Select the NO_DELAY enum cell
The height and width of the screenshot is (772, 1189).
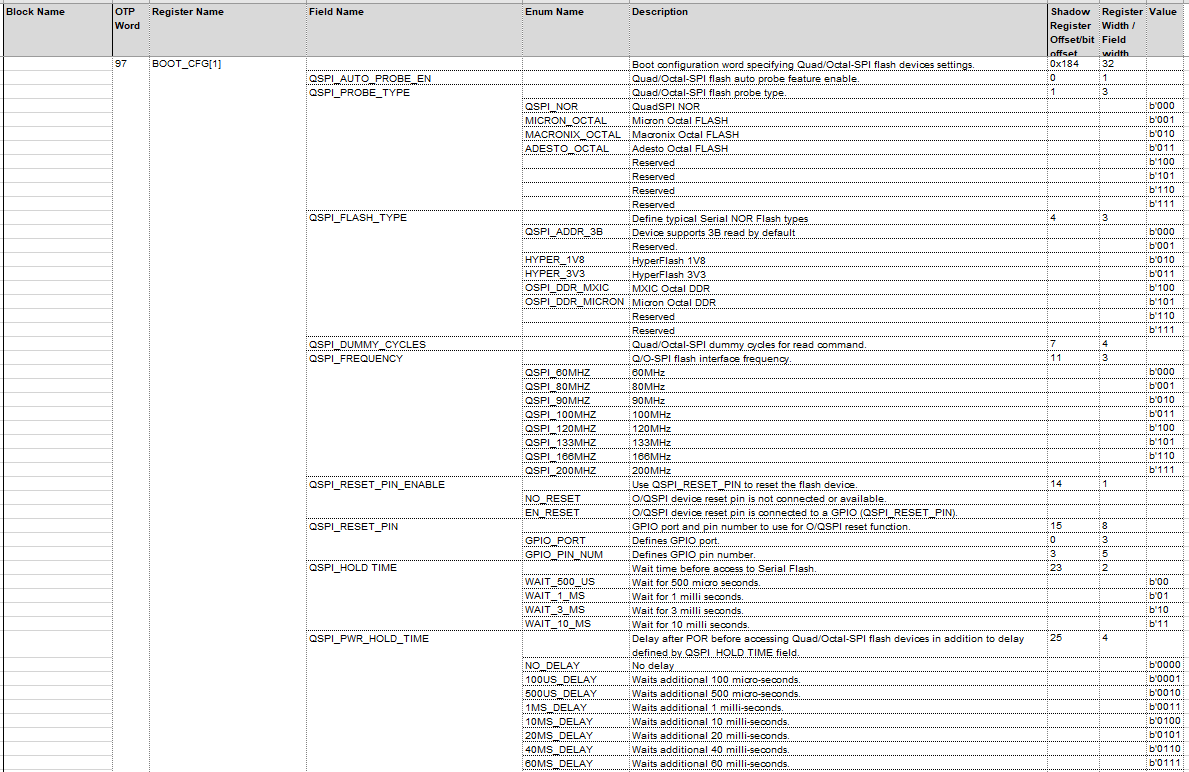click(x=576, y=666)
